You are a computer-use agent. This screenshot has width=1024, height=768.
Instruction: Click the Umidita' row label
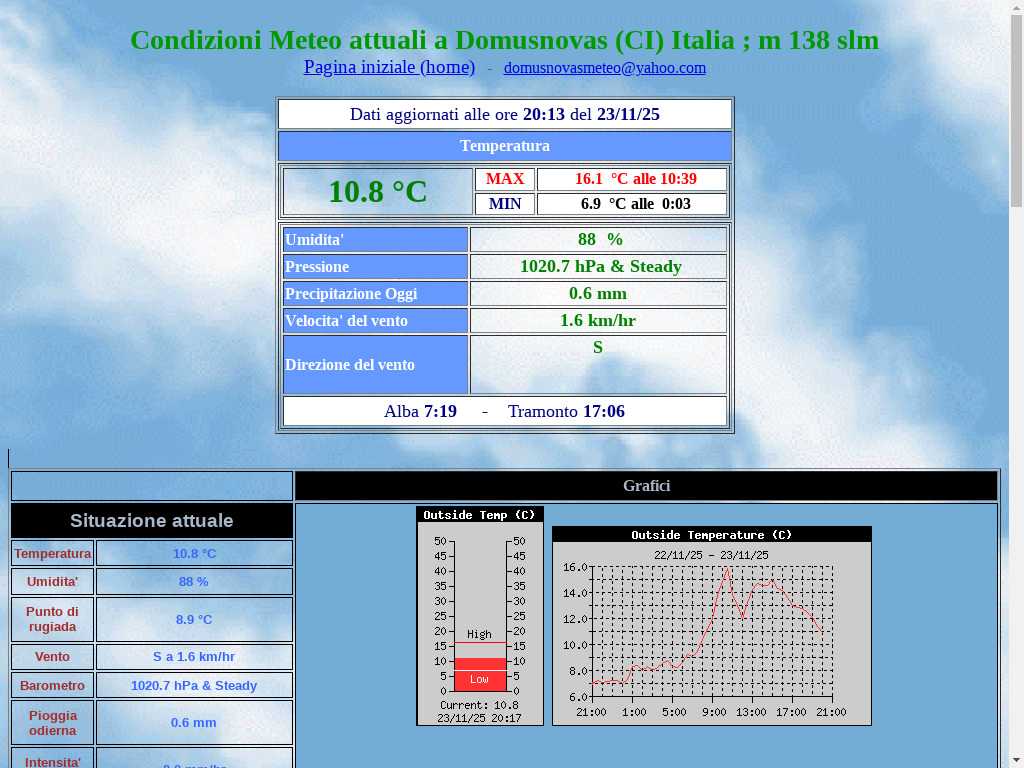tap(375, 240)
